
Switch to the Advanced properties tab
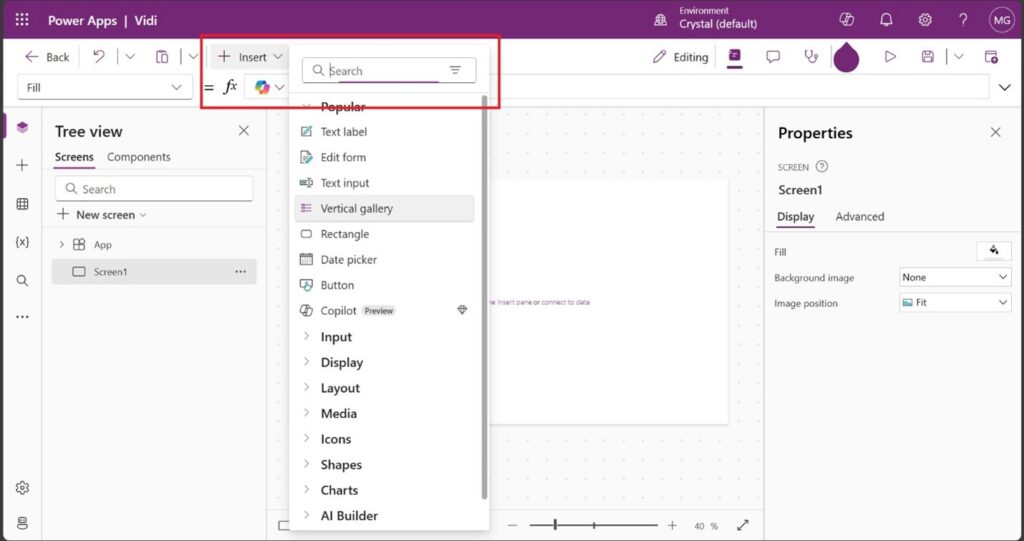pyautogui.click(x=859, y=216)
